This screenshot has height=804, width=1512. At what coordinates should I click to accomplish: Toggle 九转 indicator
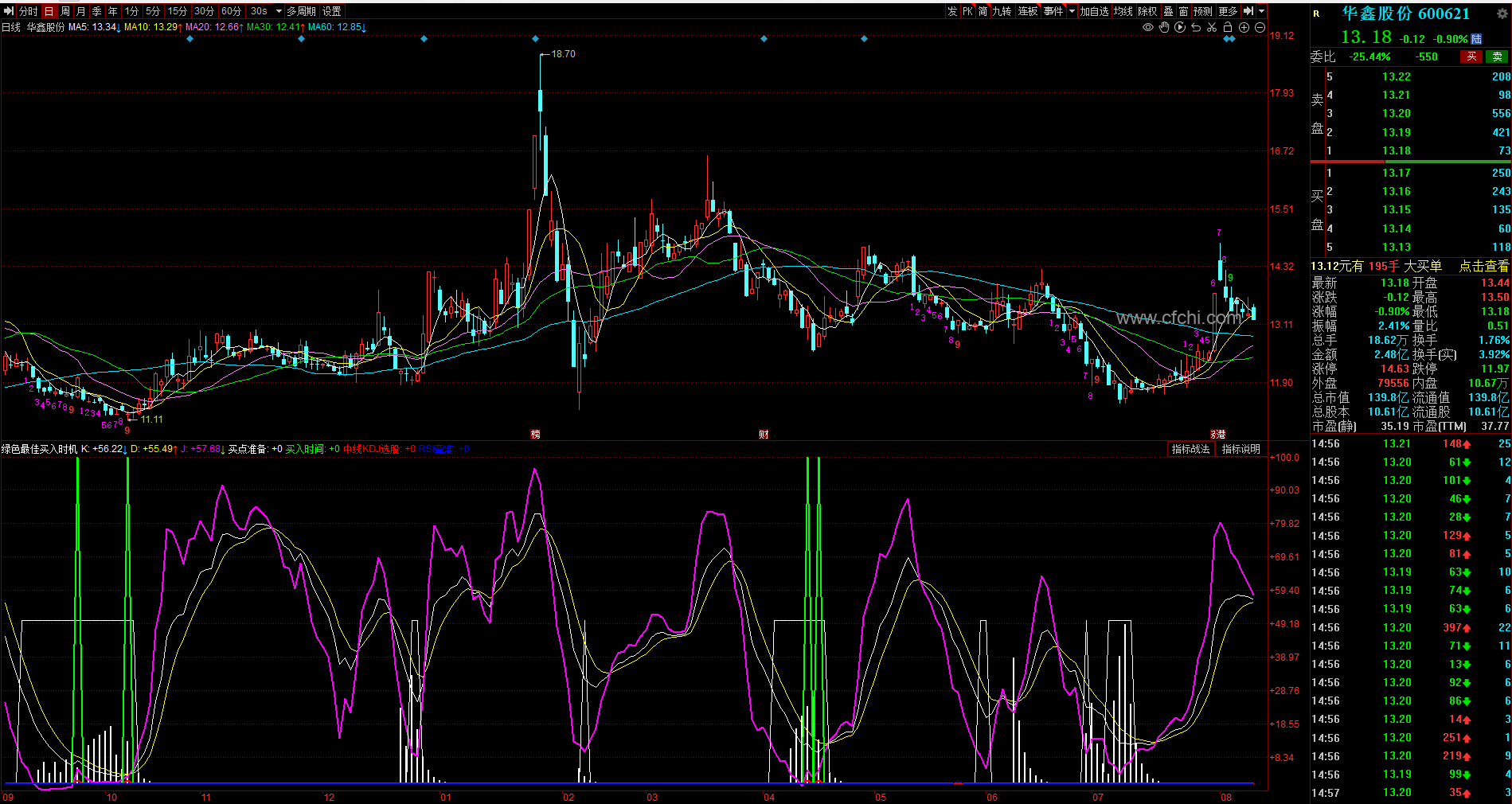[1002, 11]
